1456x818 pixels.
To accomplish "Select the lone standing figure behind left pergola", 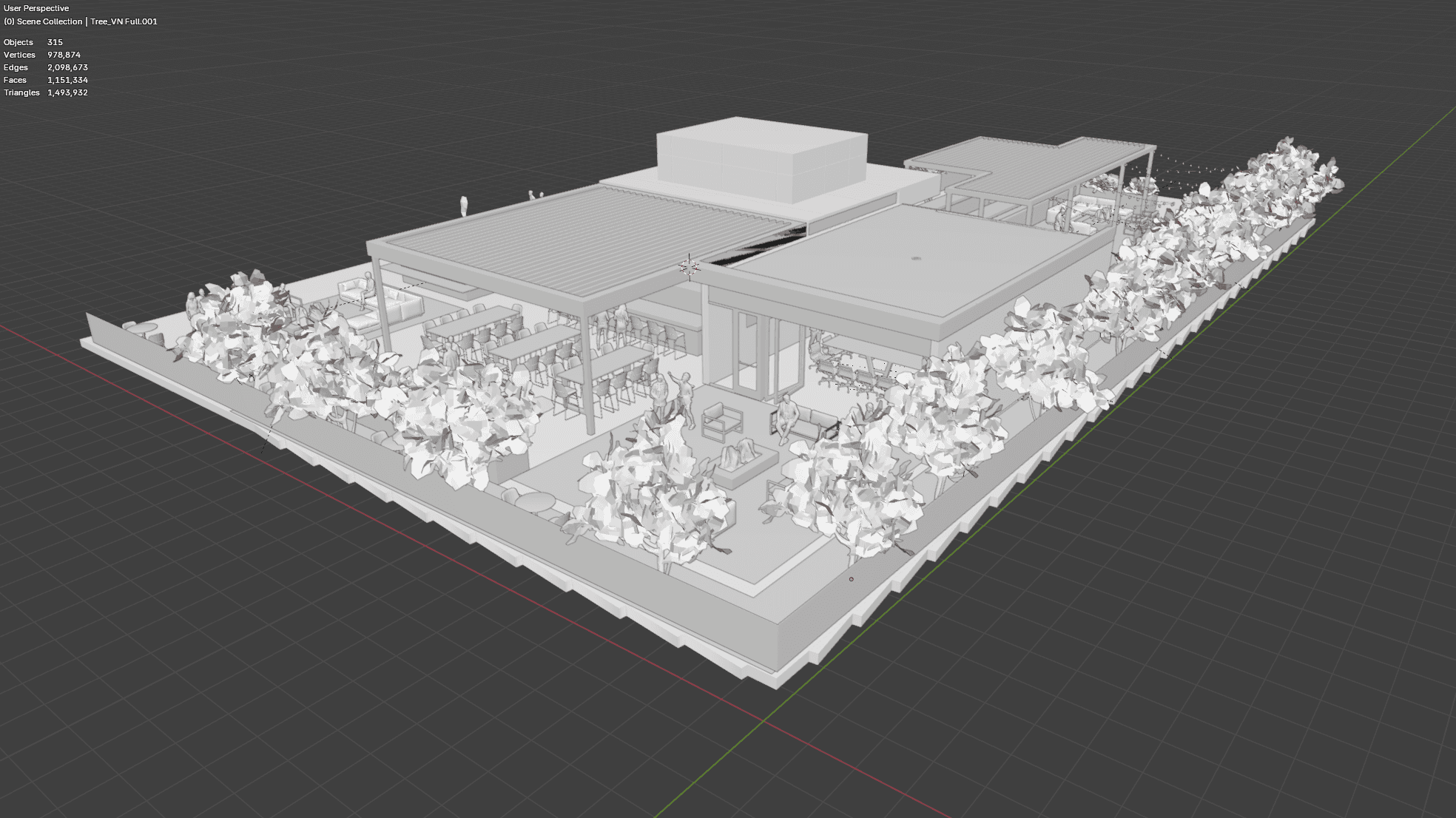I will [464, 206].
